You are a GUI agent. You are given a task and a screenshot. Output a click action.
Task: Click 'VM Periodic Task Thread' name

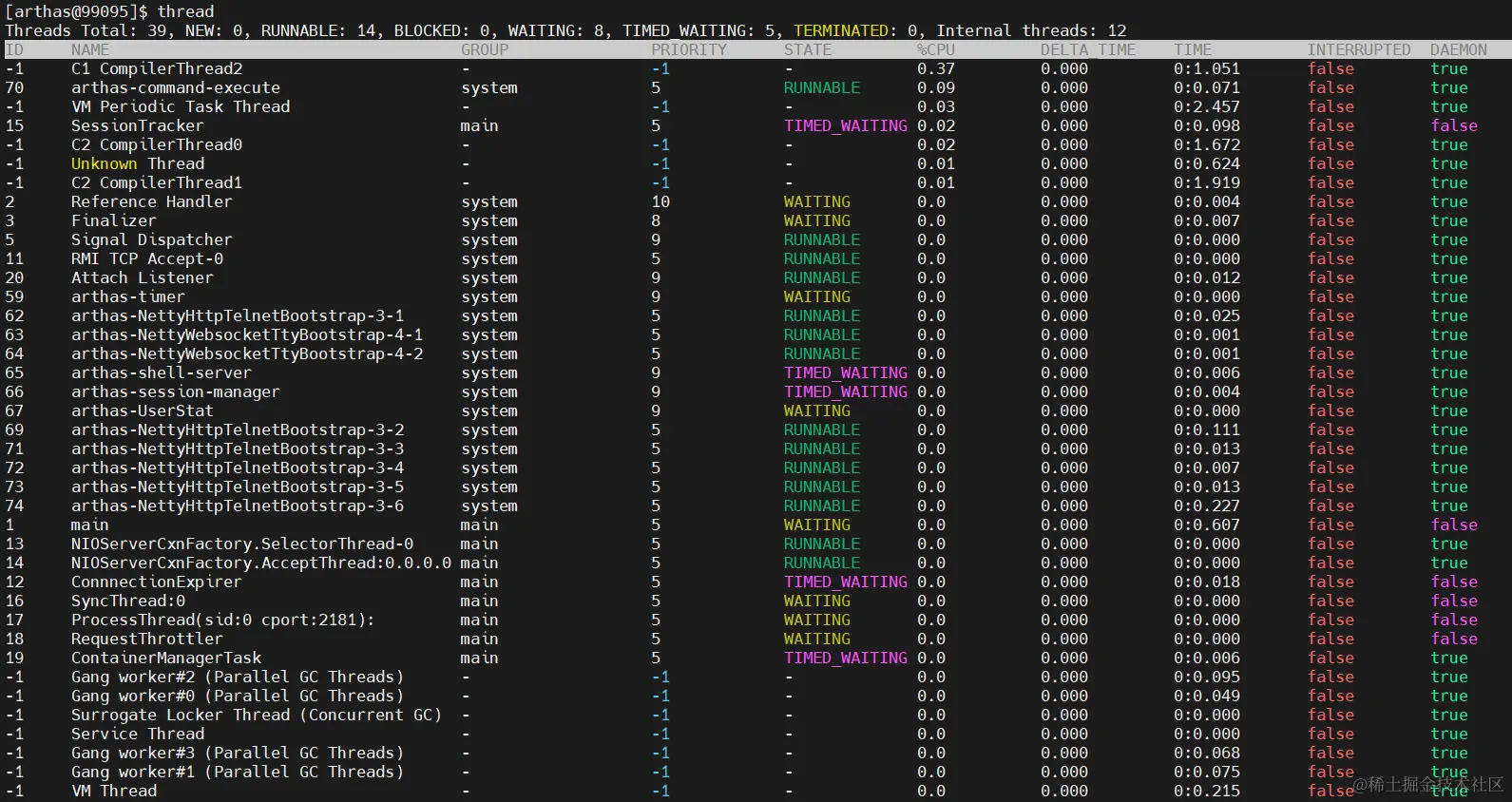pyautogui.click(x=181, y=106)
